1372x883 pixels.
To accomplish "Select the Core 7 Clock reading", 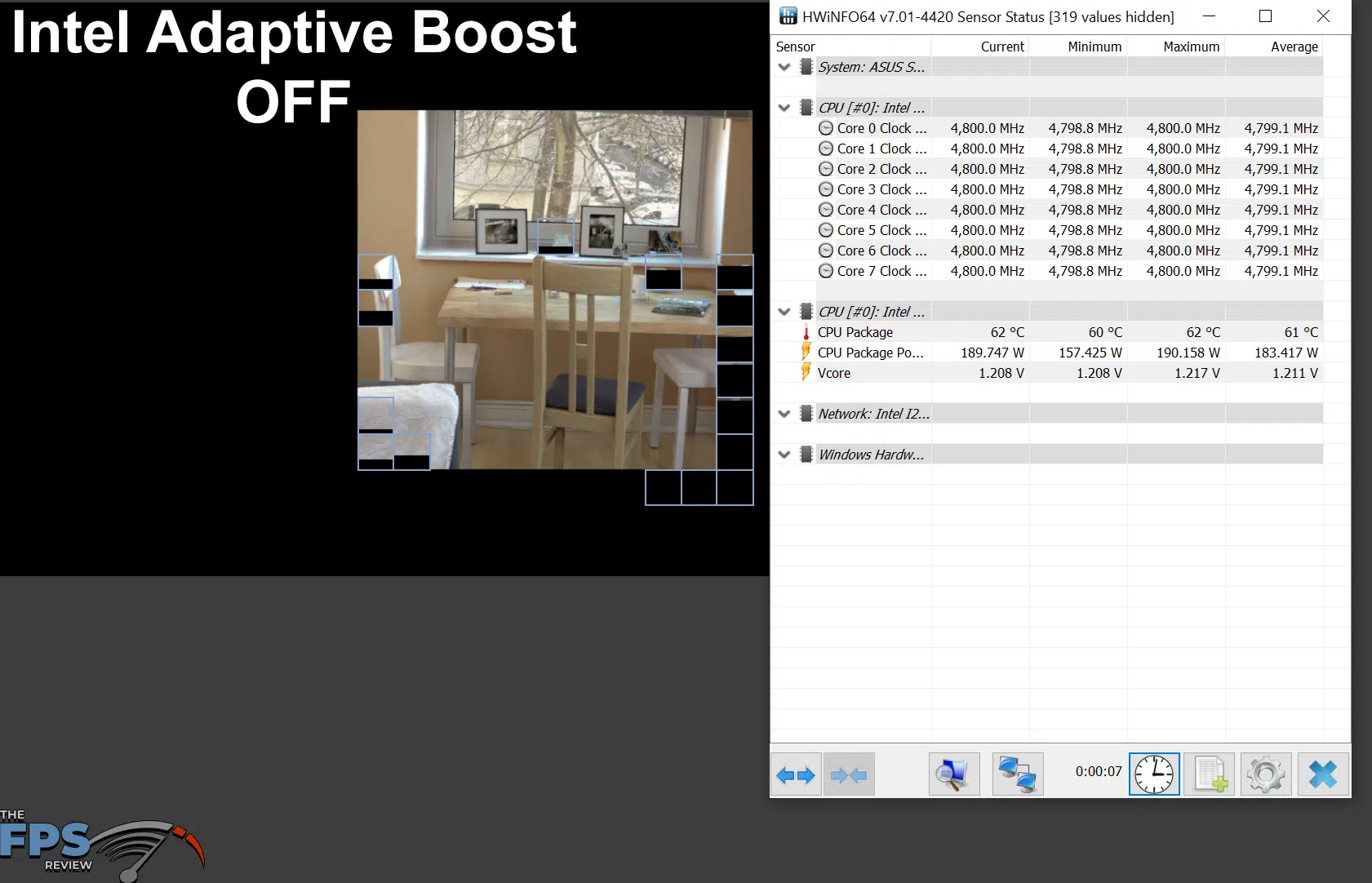I will [x=987, y=270].
